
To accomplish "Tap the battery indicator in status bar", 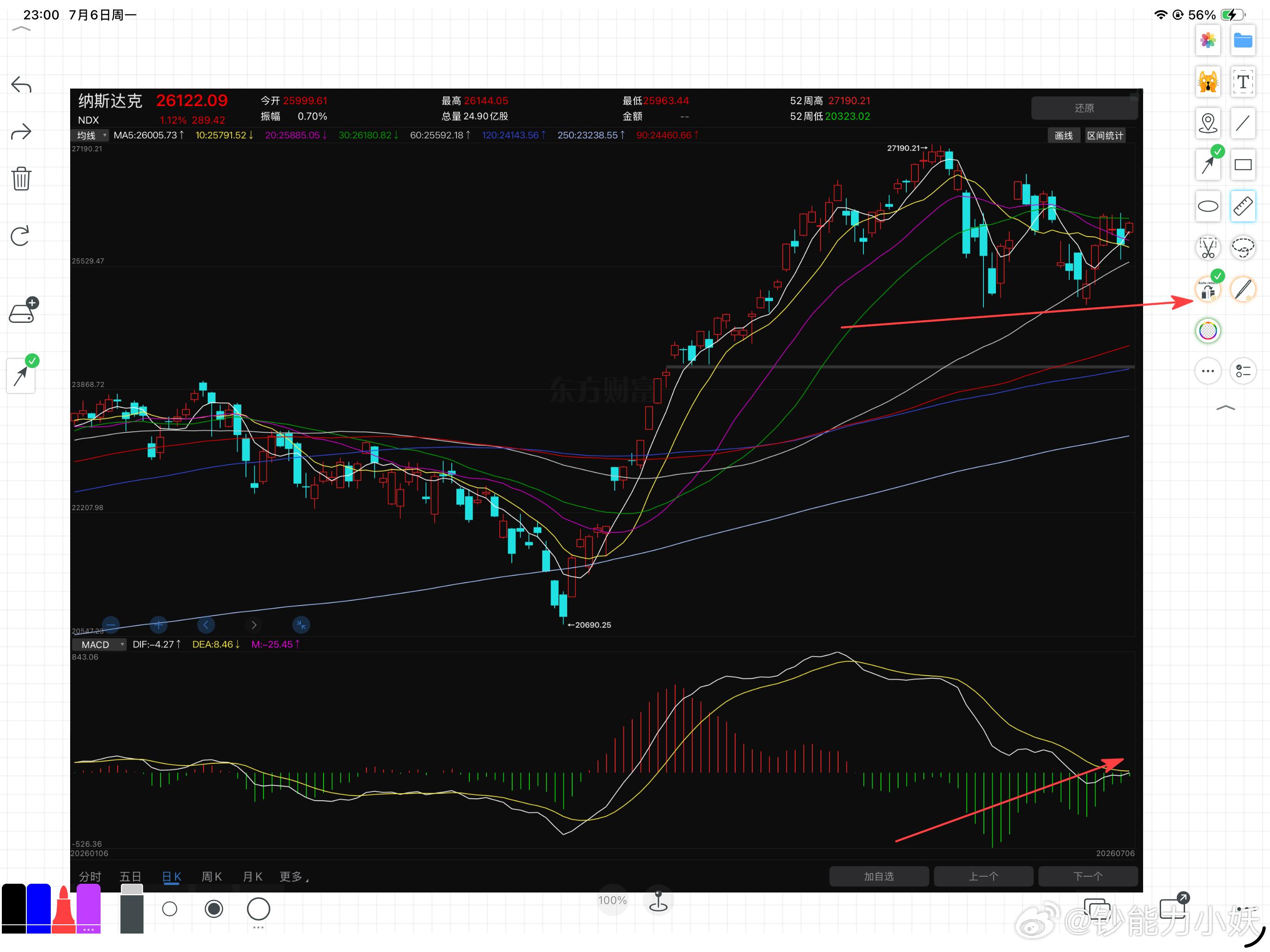I will pyautogui.click(x=1233, y=15).
